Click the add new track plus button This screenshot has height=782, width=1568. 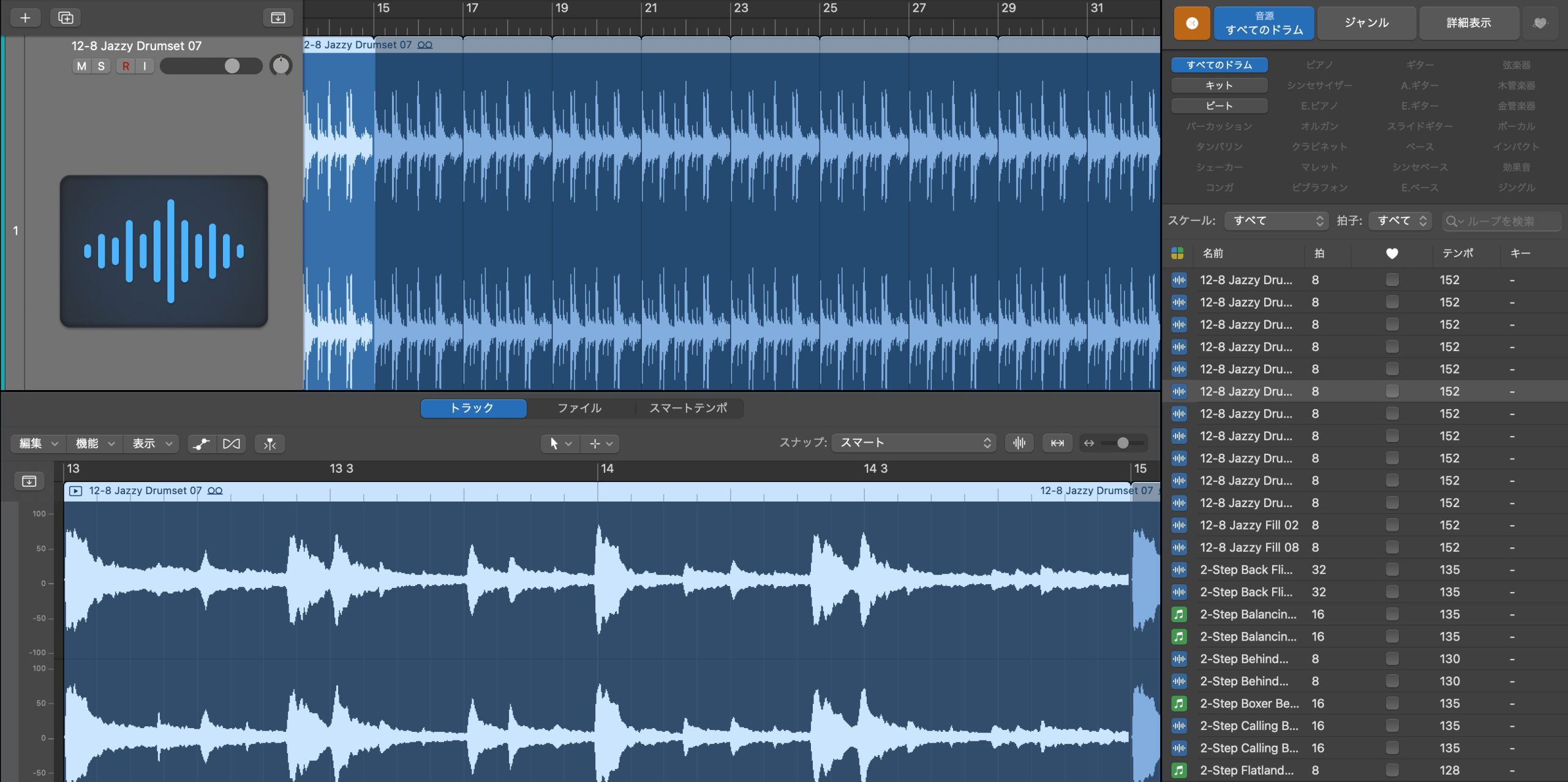[25, 18]
